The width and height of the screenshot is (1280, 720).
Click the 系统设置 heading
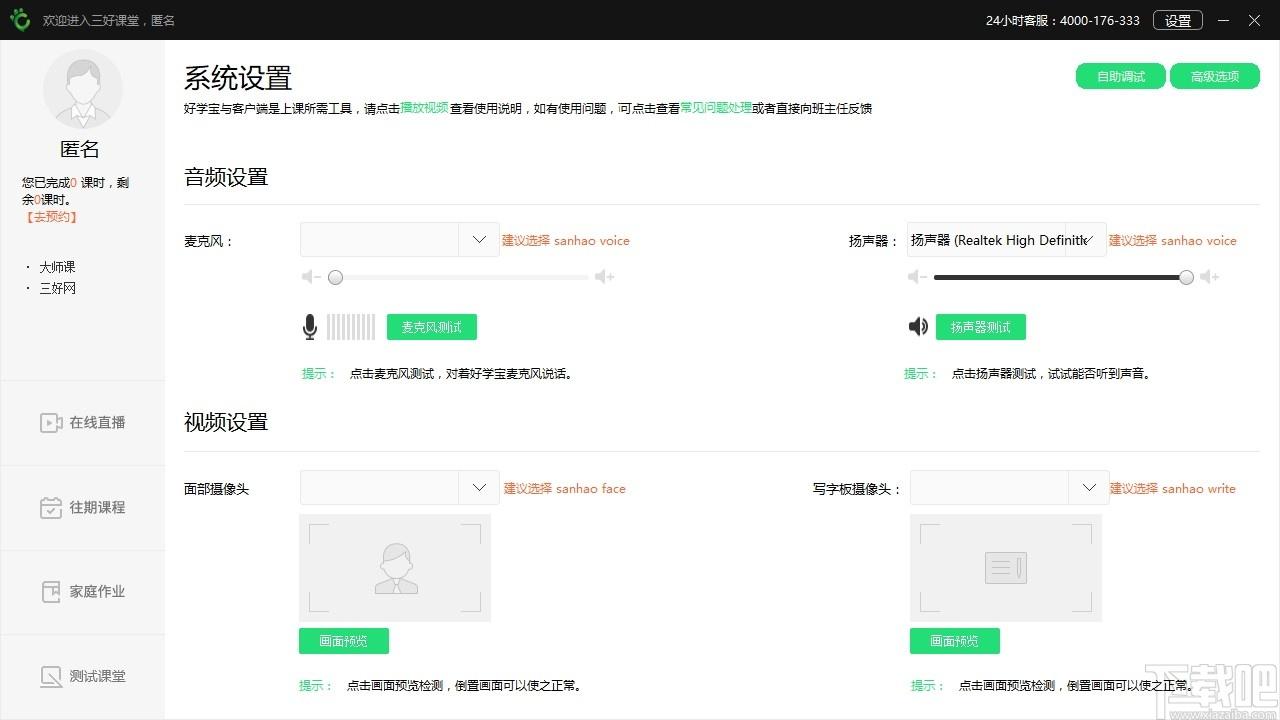(x=238, y=78)
